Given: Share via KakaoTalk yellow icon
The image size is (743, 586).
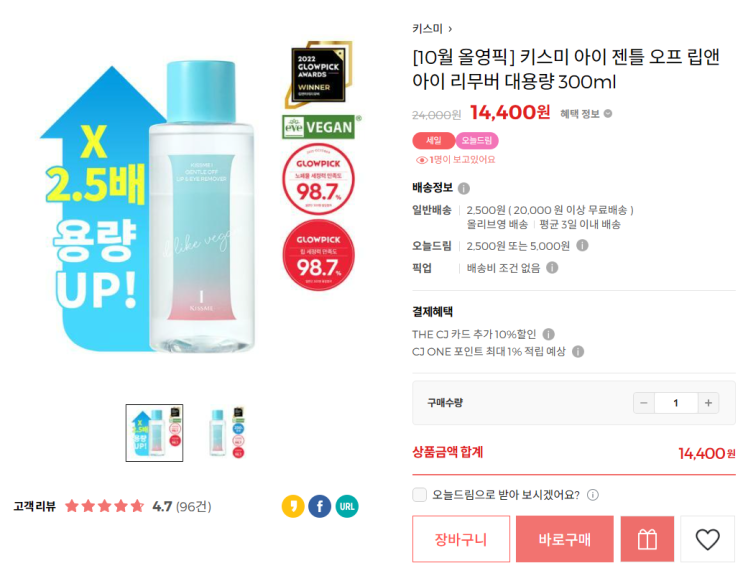Looking at the screenshot, I should (293, 506).
